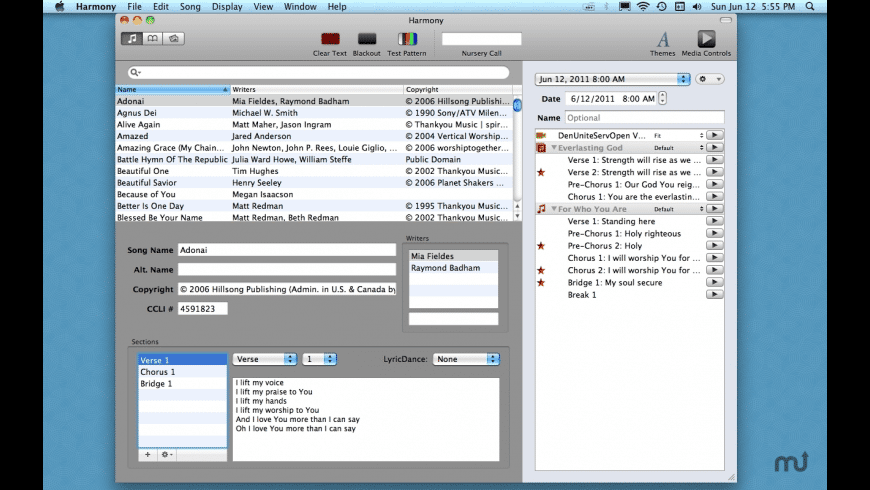Image resolution: width=870 pixels, height=490 pixels.
Task: Click the star on Chorus 2: I will worship
Action: tap(541, 270)
